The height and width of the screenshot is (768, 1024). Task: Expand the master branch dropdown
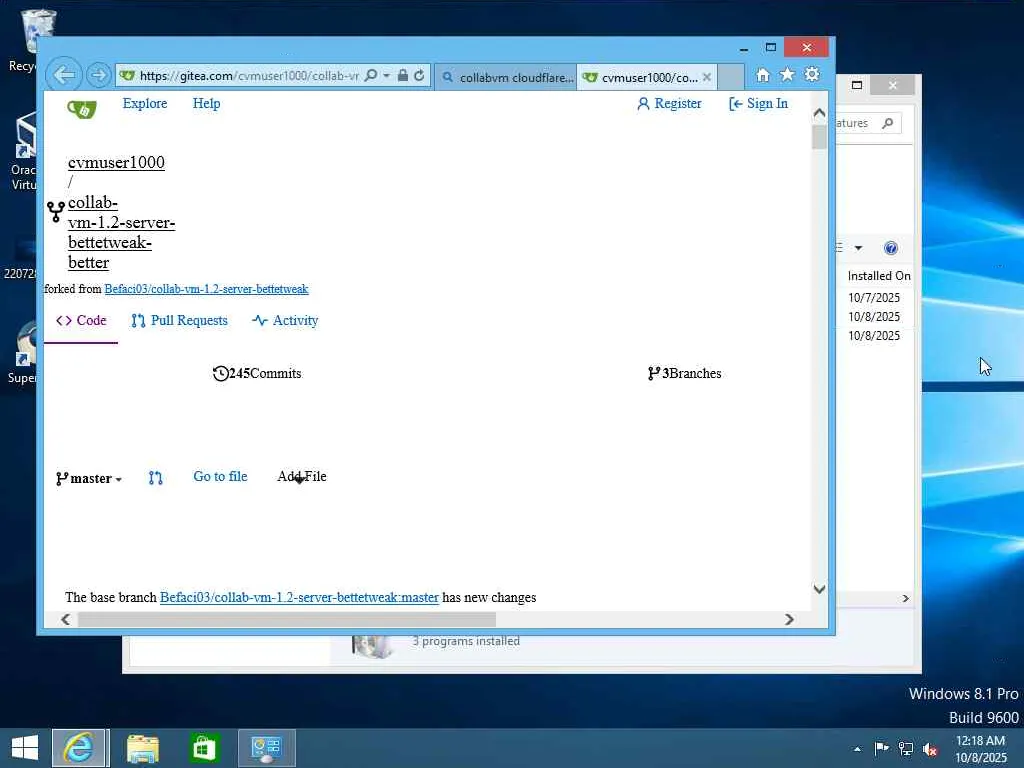point(89,479)
